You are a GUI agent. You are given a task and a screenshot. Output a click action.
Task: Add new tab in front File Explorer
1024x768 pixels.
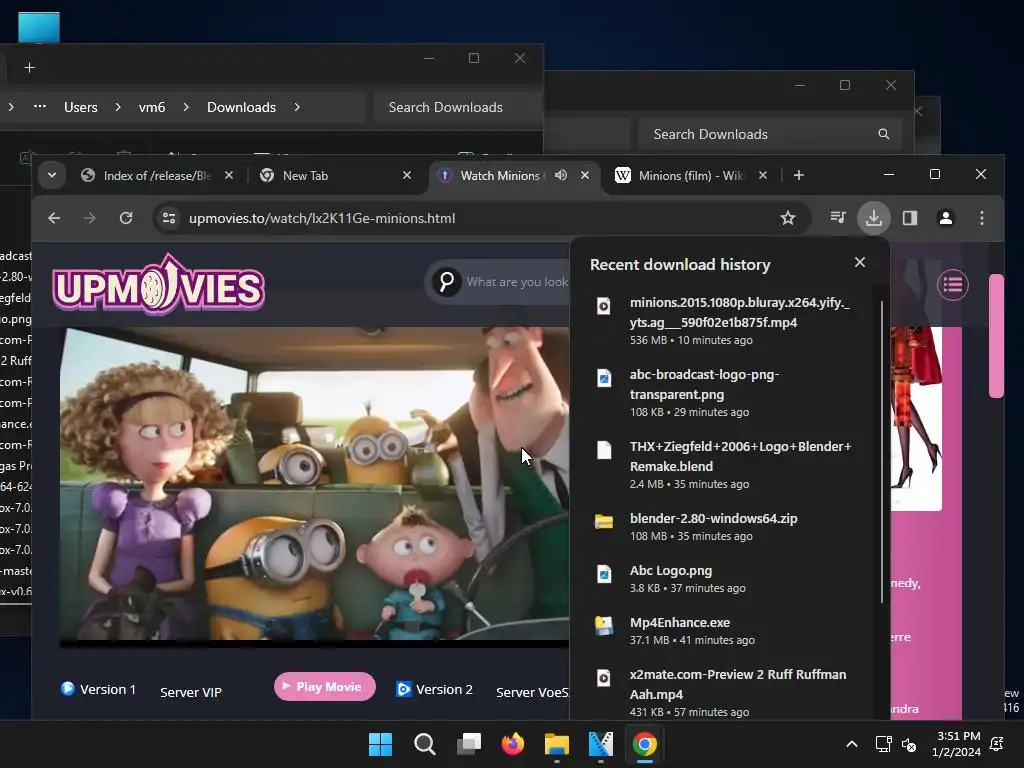point(29,67)
